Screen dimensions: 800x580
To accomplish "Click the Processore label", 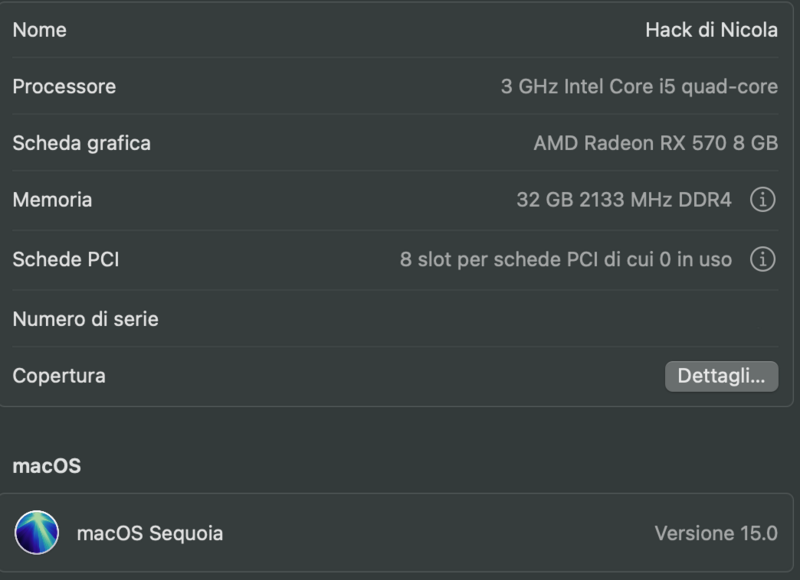I will pos(64,87).
